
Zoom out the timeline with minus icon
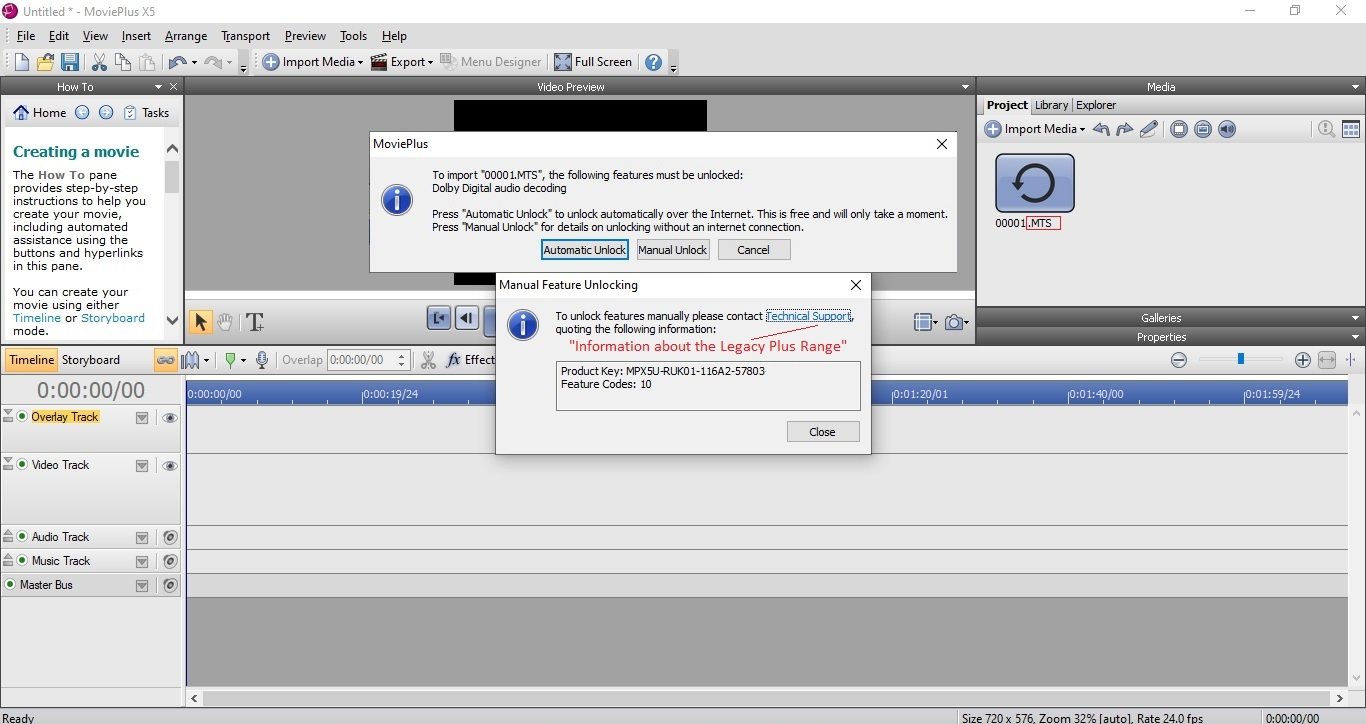[1179, 360]
